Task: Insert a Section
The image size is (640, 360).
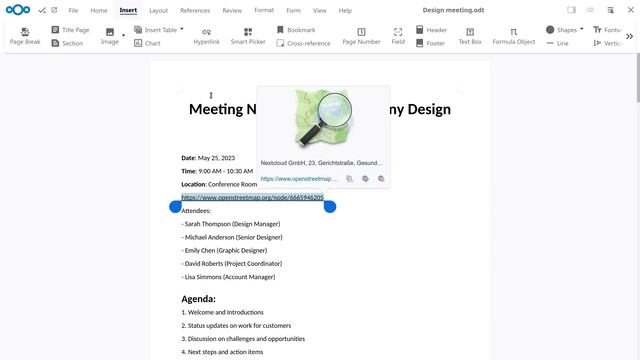Action: click(x=67, y=43)
